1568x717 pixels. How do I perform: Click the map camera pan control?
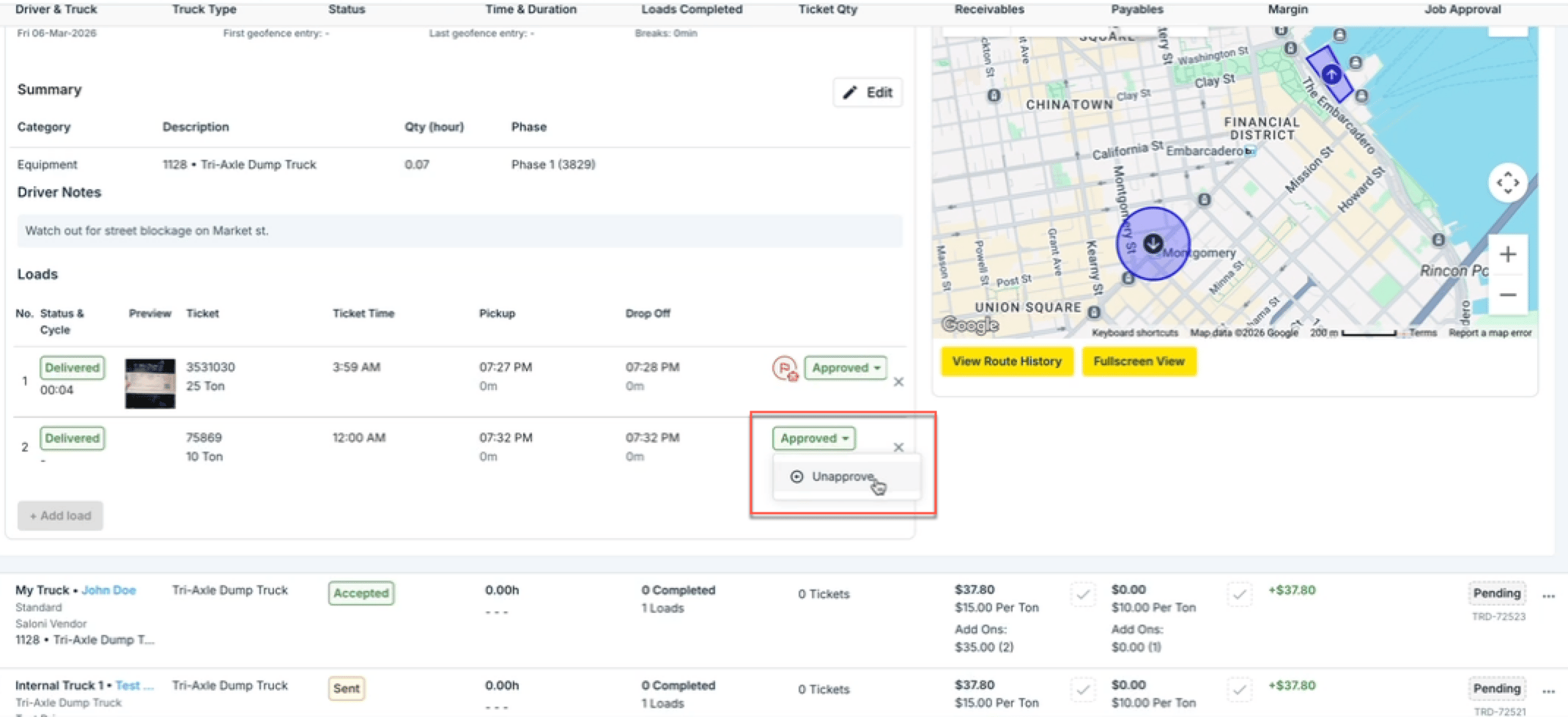pyautogui.click(x=1507, y=183)
